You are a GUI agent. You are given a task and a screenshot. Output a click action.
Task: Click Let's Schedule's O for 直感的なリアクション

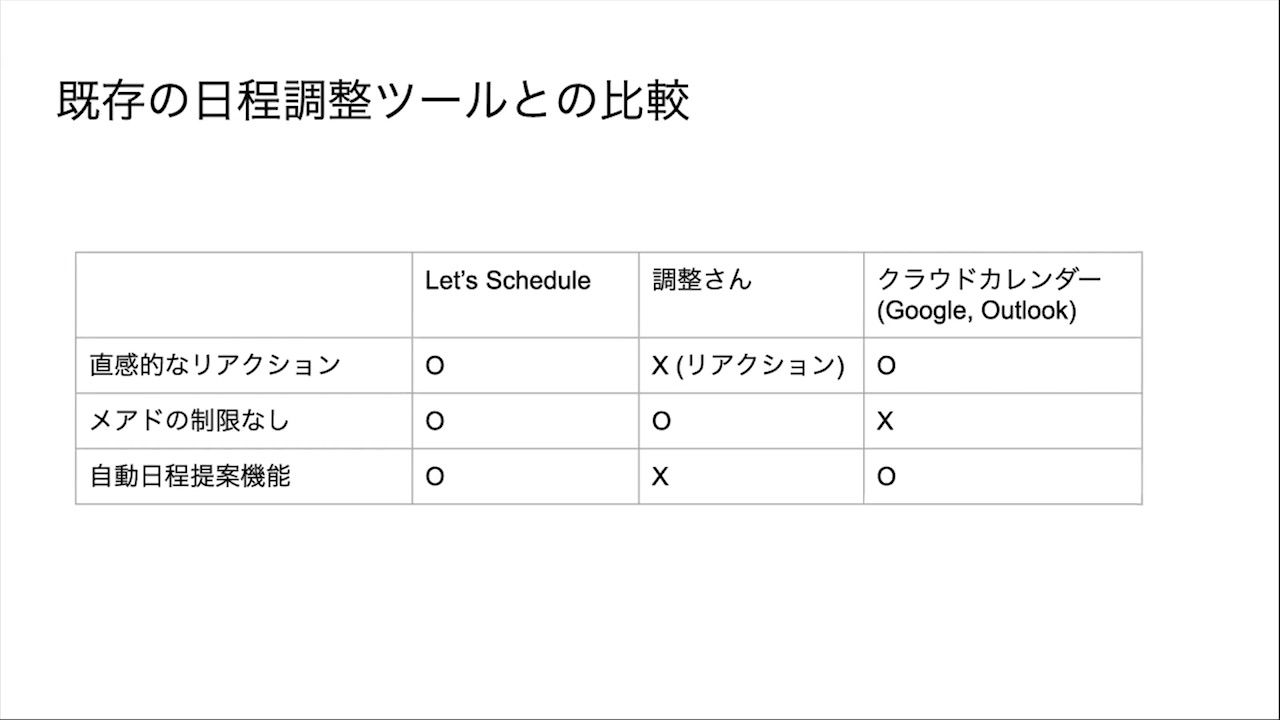click(x=434, y=366)
